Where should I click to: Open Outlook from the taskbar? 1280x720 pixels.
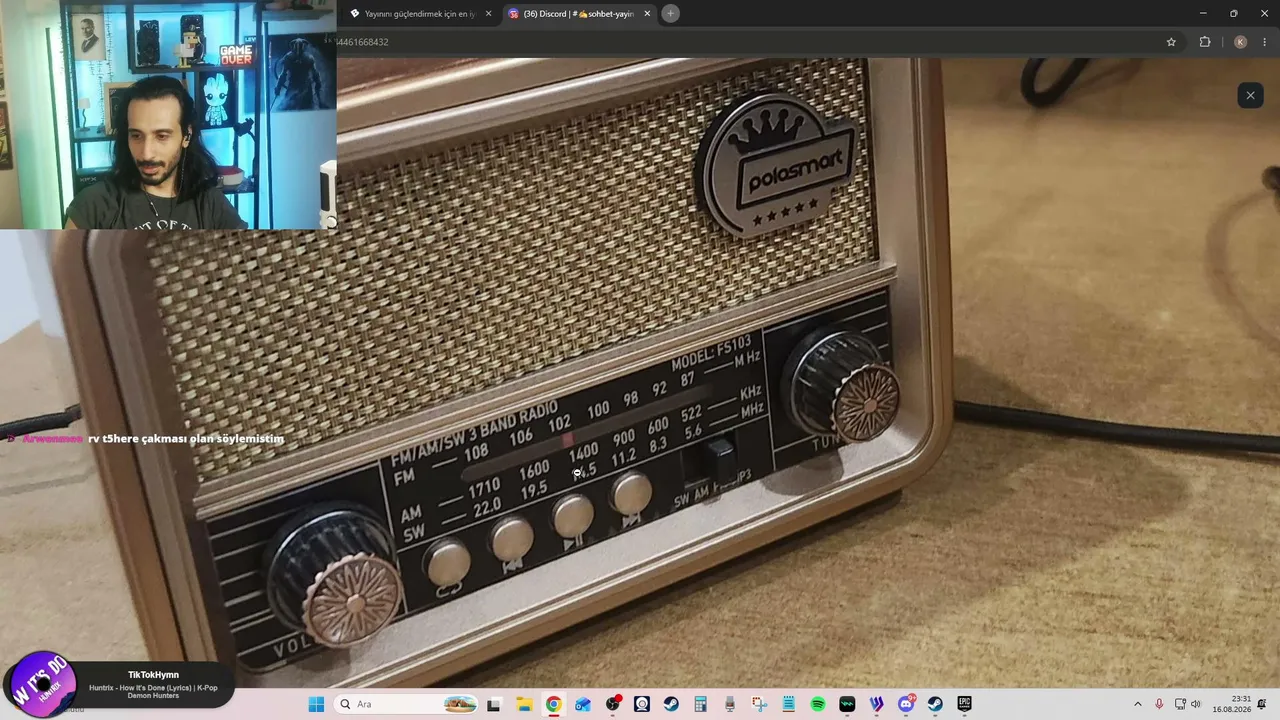pyautogui.click(x=582, y=704)
